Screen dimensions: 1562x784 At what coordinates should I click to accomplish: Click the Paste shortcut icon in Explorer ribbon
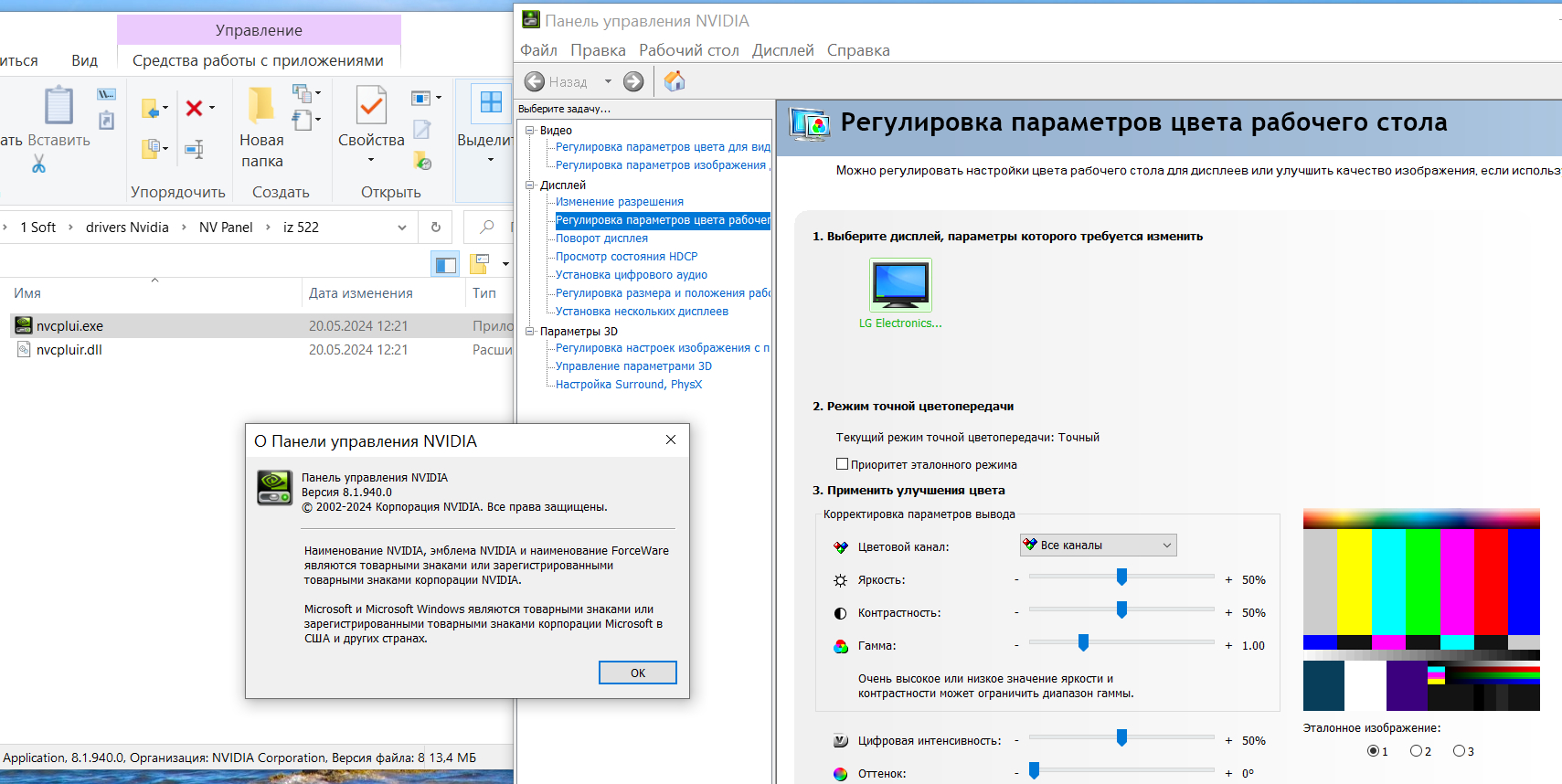tap(106, 120)
